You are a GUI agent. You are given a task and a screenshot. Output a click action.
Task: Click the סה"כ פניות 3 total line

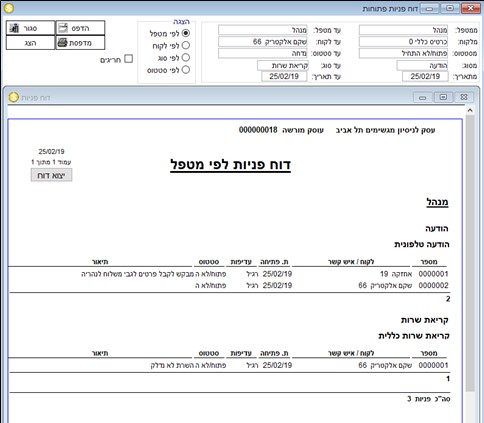pyautogui.click(x=429, y=399)
